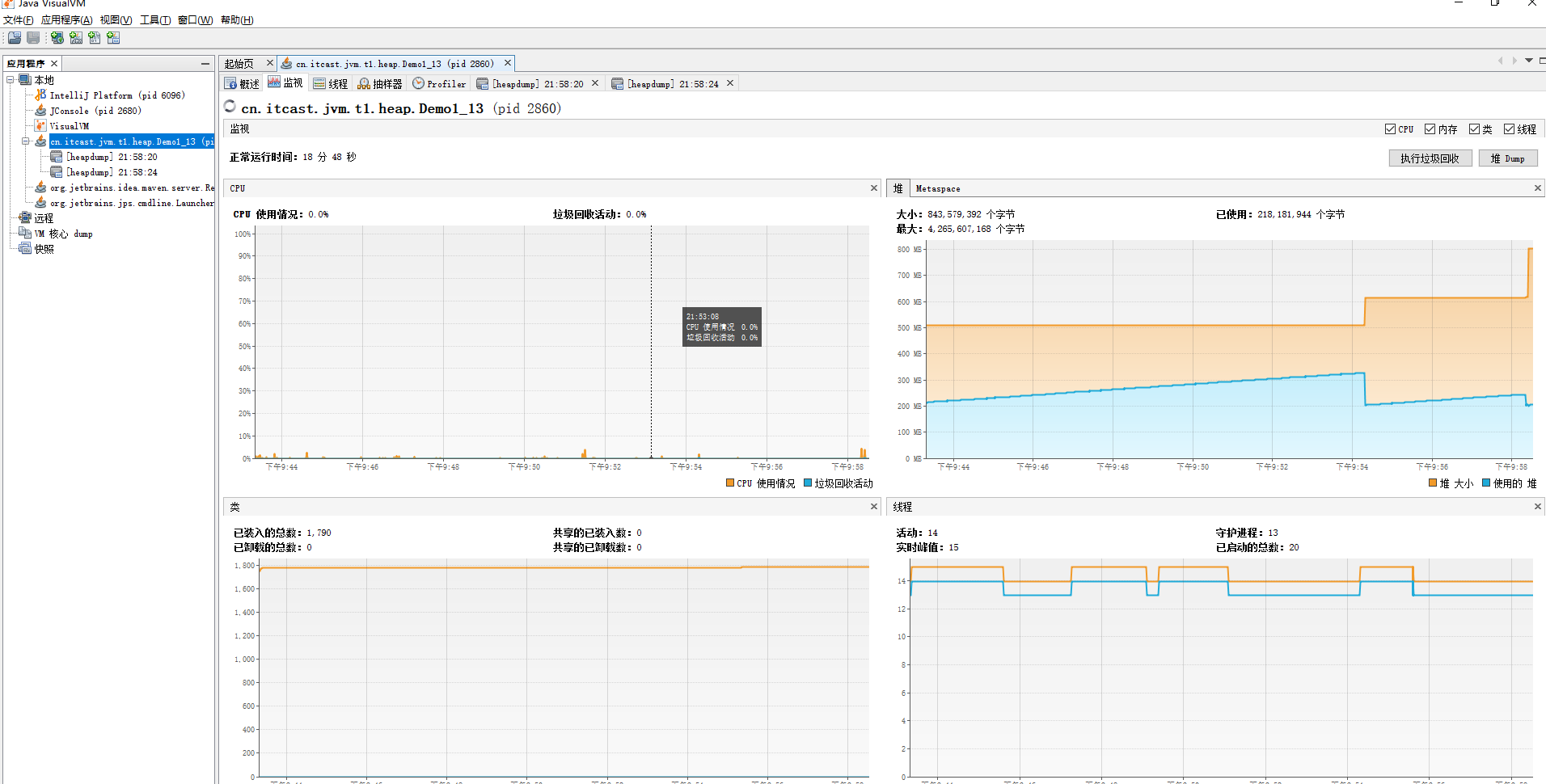Screen dimensions: 1546x784
Task: Select the 本地 computer icon in the tree
Action: pyautogui.click(x=25, y=80)
